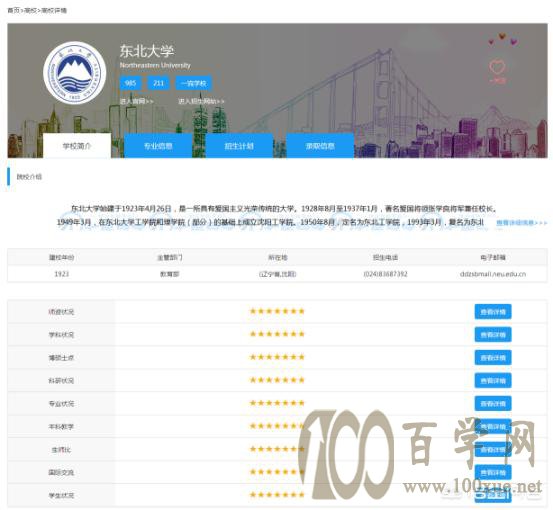Open the 院校 breadcrumb link

pos(30,10)
